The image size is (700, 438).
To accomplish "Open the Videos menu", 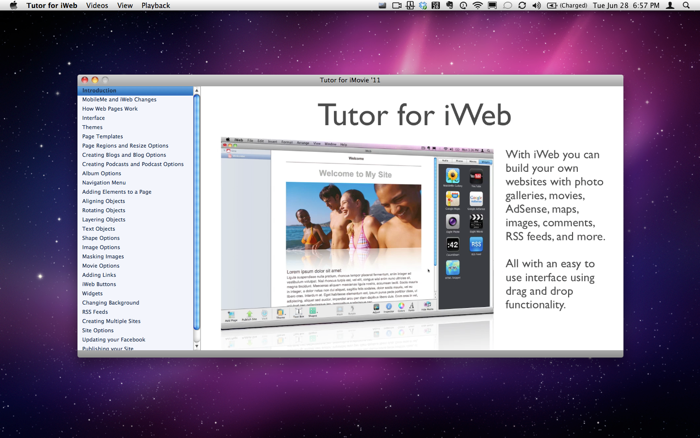I will pos(97,5).
